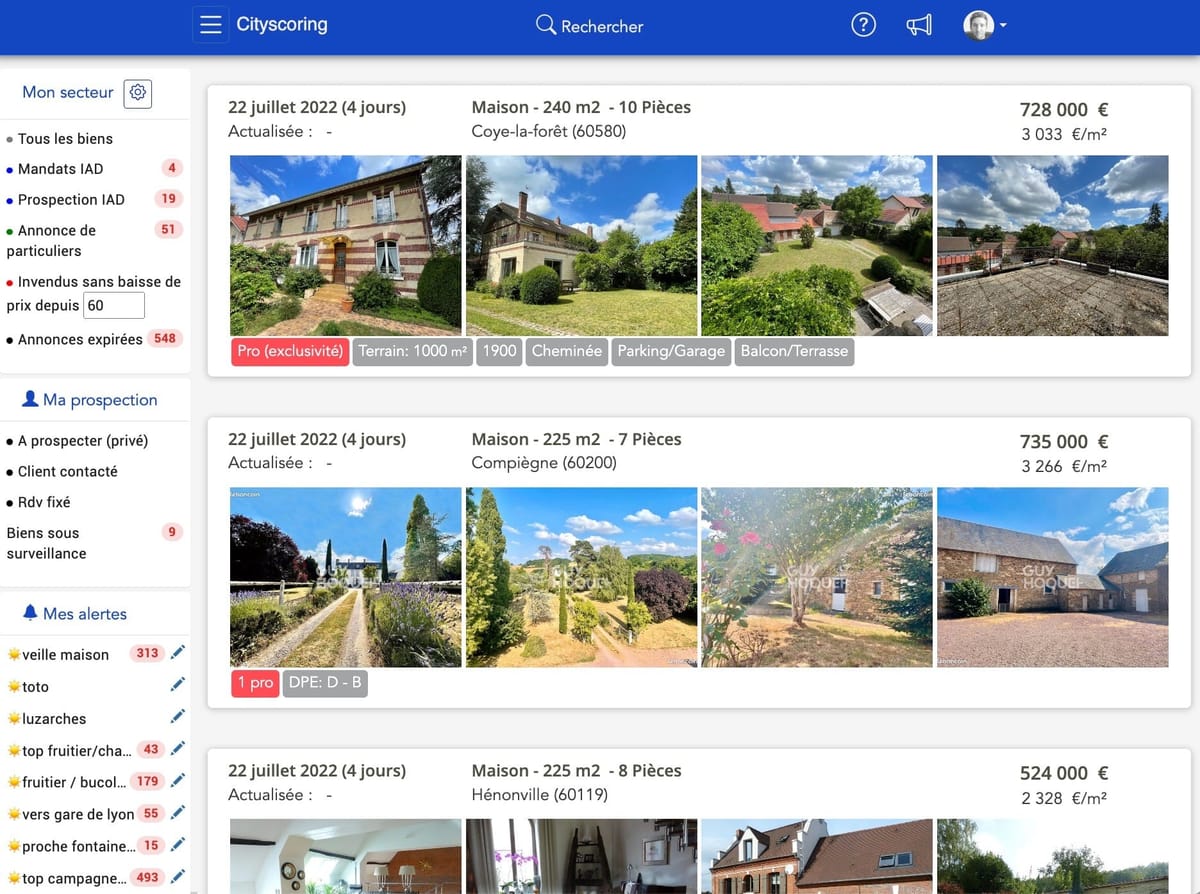This screenshot has height=894, width=1200.
Task: Open 'Biens sous surveillance' list
Action: 46,543
